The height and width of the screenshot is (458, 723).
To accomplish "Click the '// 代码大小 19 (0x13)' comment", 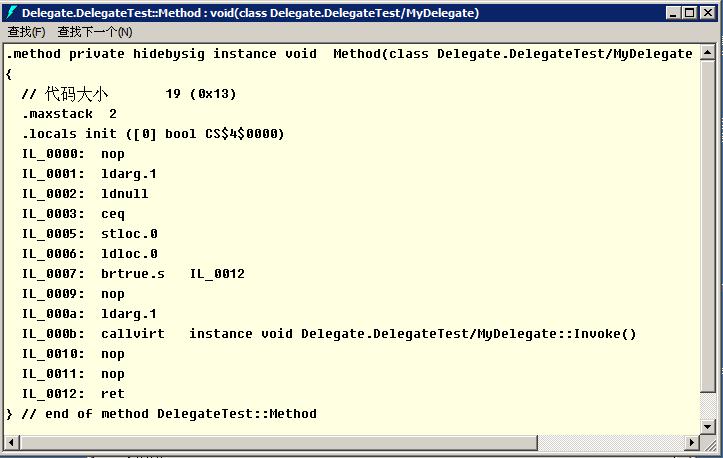I will [129, 94].
